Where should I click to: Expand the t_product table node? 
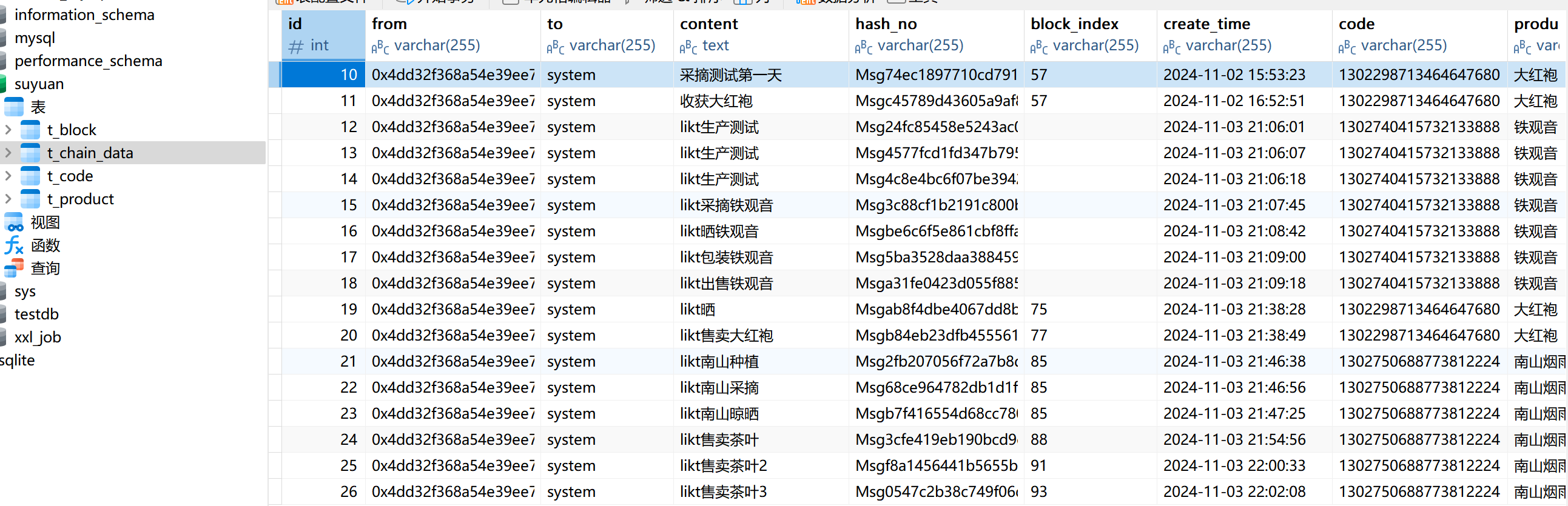pos(8,199)
